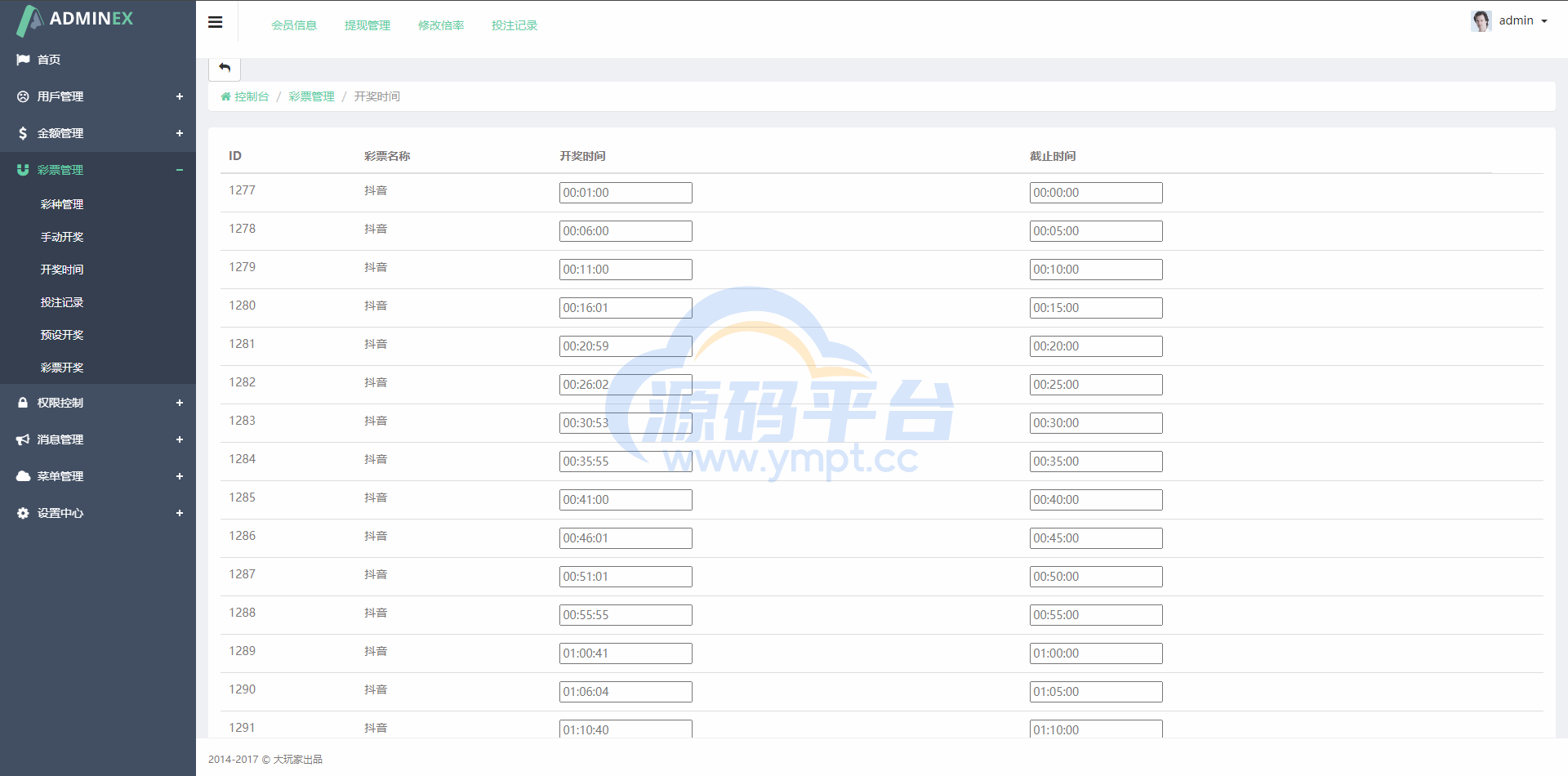Click the 彩票管理 breadcrumb link

tap(311, 96)
